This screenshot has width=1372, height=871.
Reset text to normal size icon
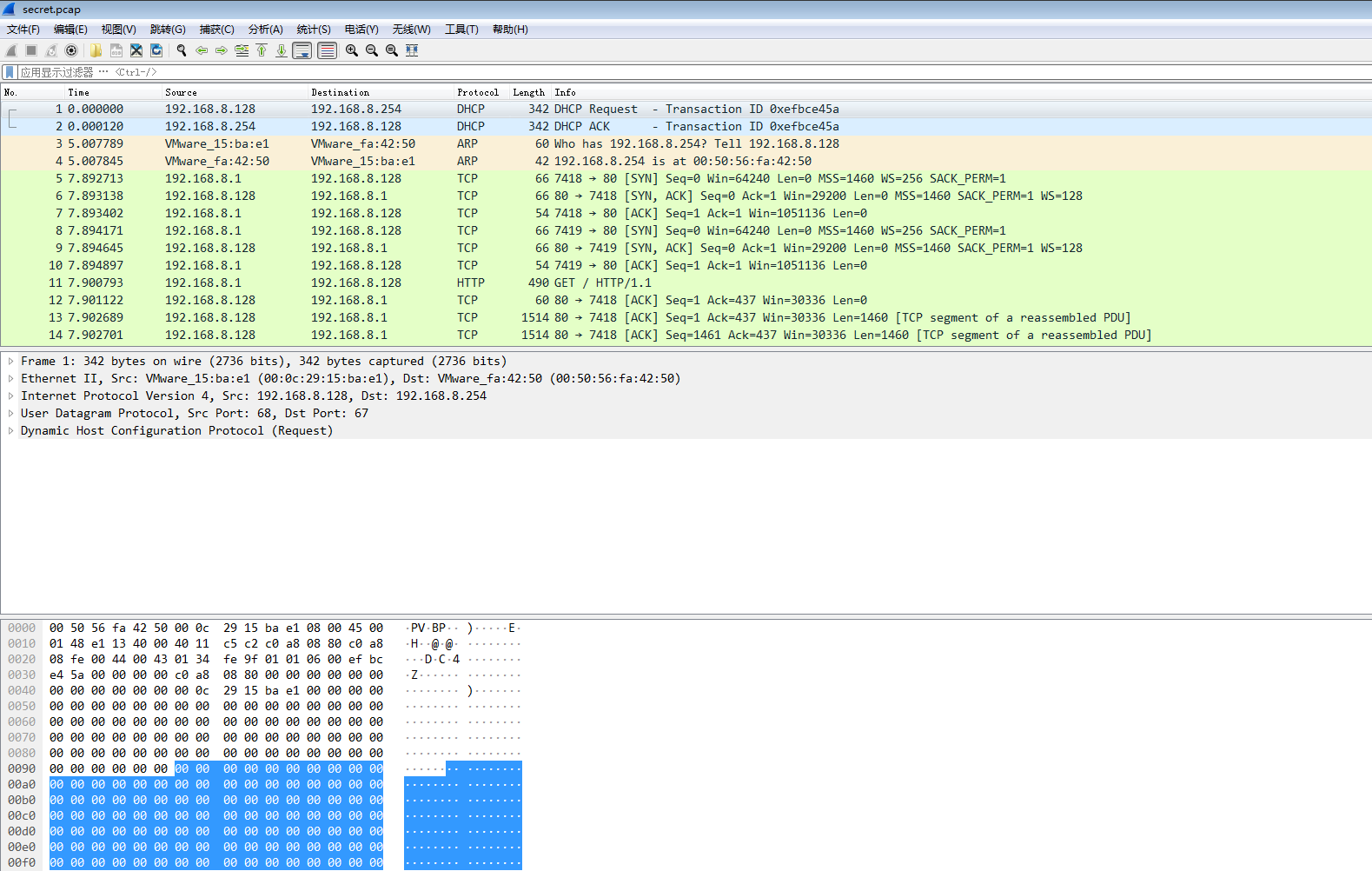pyautogui.click(x=392, y=50)
